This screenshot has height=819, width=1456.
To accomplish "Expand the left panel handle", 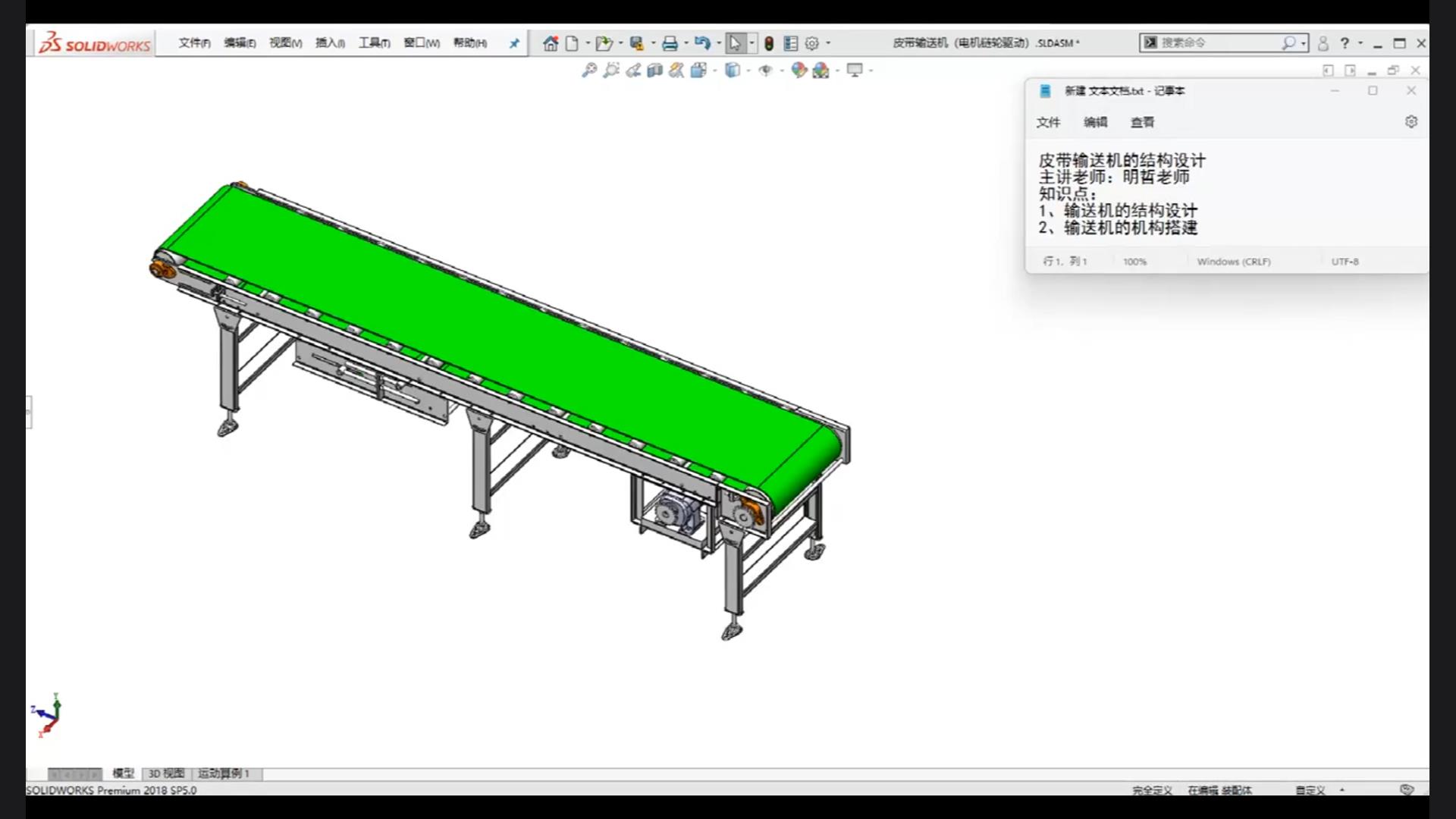I will point(29,412).
